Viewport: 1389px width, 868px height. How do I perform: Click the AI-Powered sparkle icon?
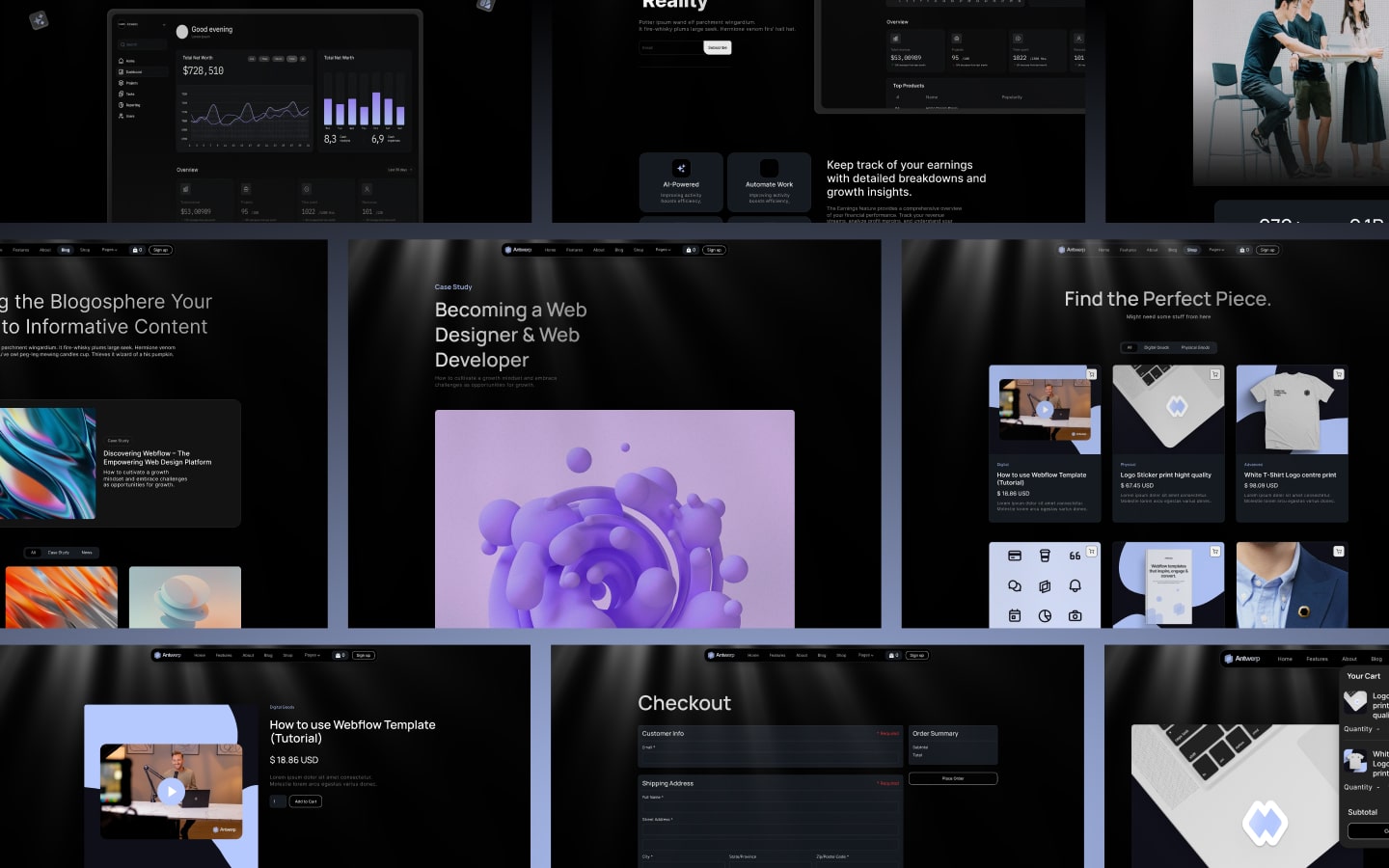pos(681,168)
